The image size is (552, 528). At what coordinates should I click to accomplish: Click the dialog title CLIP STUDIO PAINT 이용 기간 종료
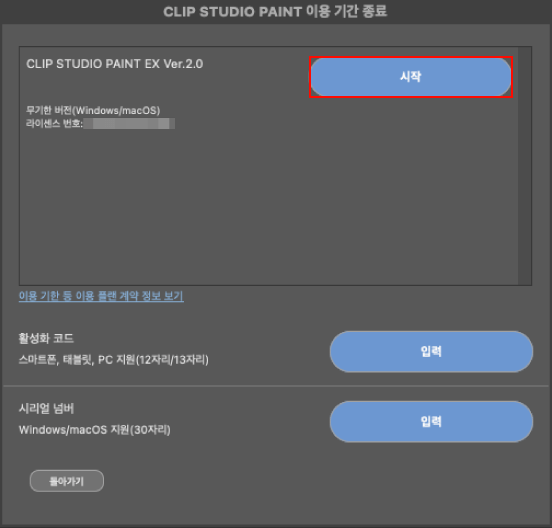coord(275,12)
